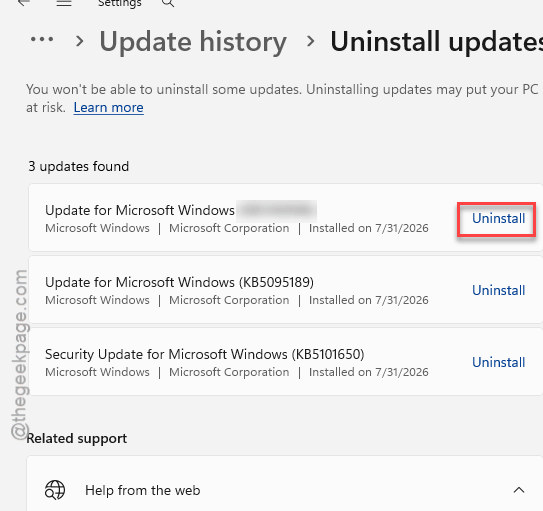Click the chevron before Update history
543x511 pixels.
tap(80, 41)
